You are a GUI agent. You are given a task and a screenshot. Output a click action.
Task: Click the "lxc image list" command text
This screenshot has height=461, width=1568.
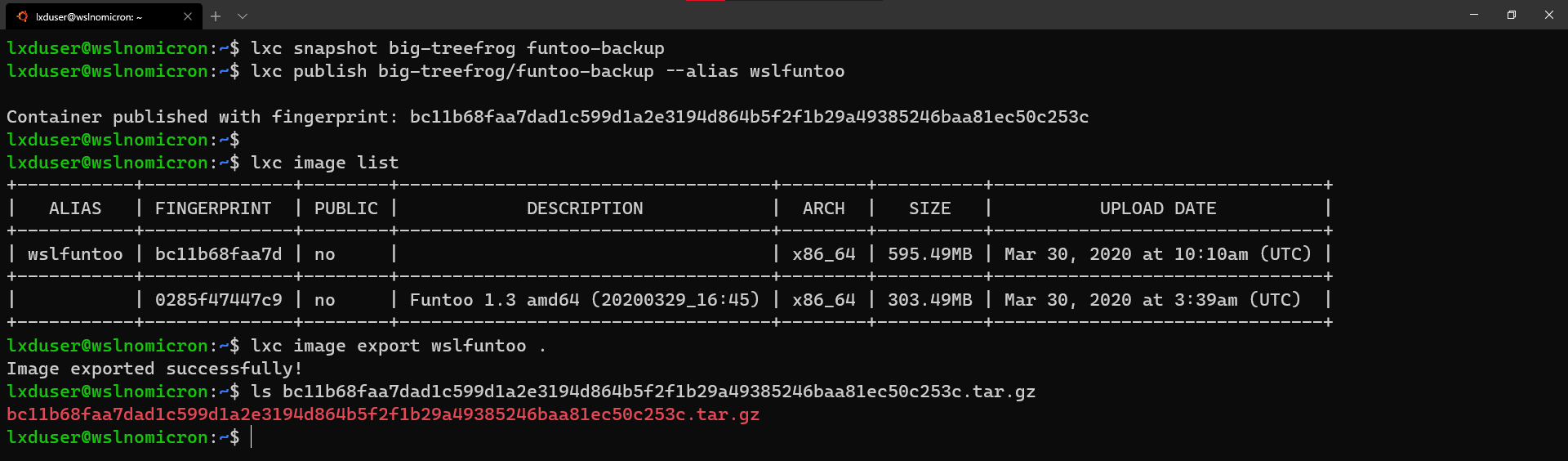325,163
